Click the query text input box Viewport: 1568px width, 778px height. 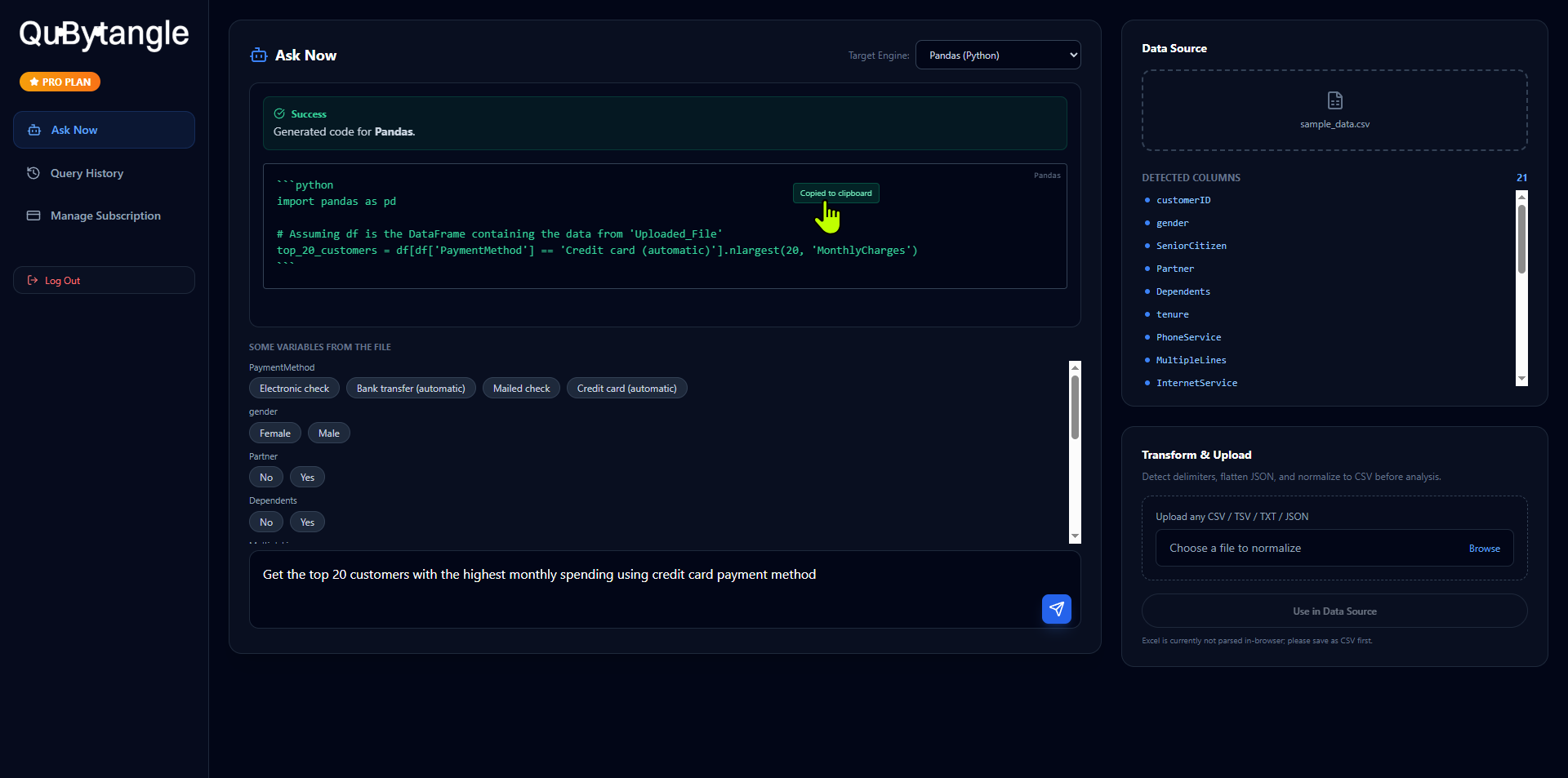coord(665,589)
